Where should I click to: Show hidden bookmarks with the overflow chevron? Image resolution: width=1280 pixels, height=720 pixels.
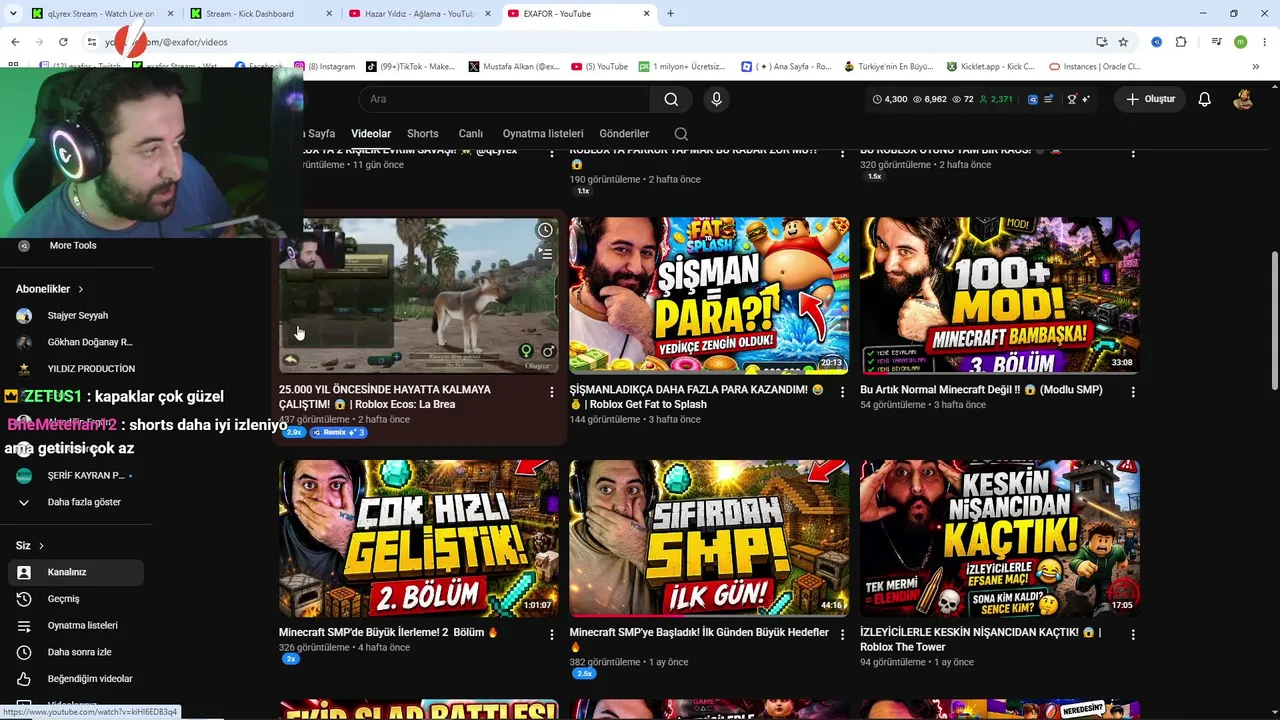1255,67
